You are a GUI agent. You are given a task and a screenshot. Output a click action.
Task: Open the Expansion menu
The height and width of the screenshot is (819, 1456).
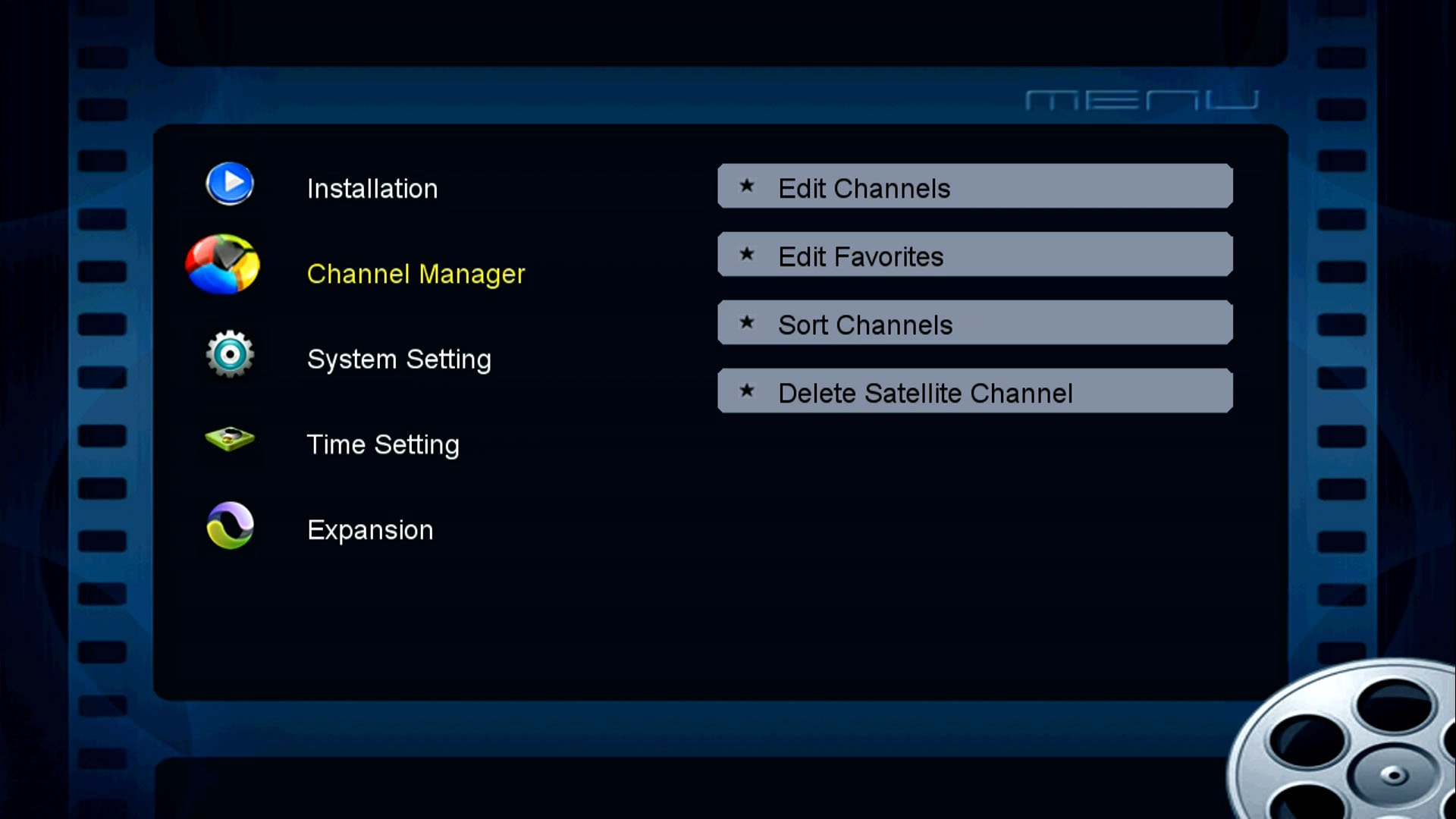pyautogui.click(x=370, y=530)
